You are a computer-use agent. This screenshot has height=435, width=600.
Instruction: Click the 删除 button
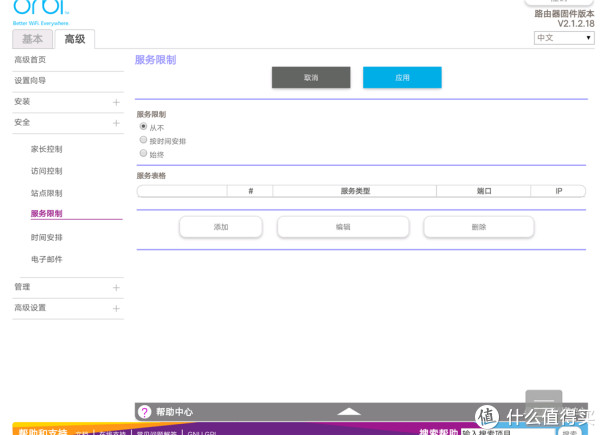point(479,227)
